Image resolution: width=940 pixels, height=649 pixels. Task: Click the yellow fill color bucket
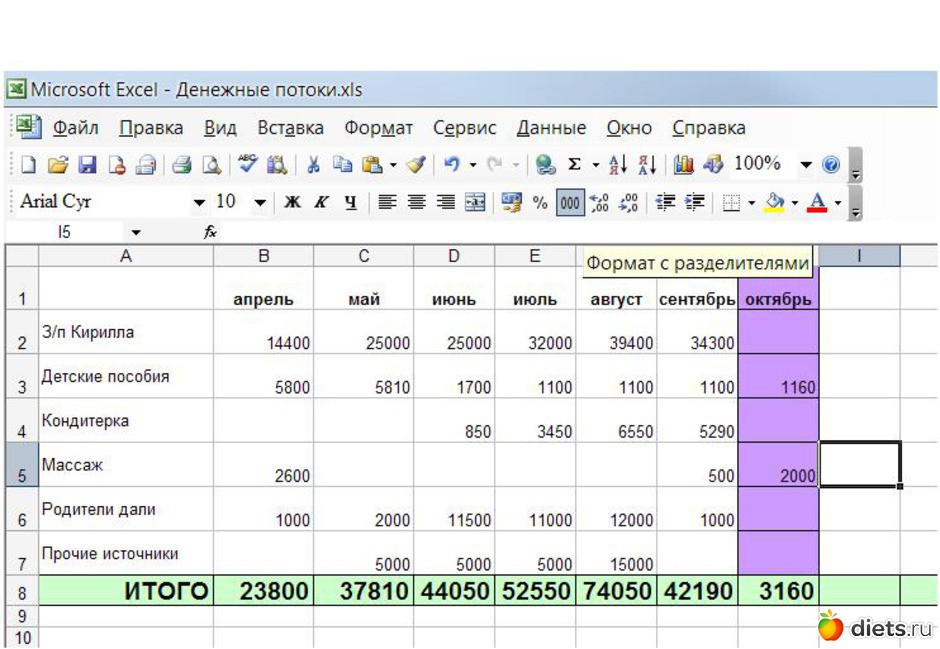click(x=774, y=202)
